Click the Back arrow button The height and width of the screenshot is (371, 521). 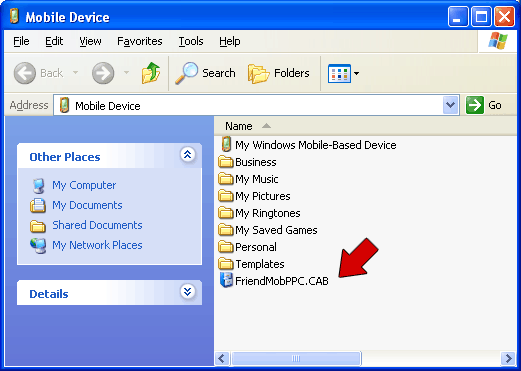pyautogui.click(x=25, y=73)
